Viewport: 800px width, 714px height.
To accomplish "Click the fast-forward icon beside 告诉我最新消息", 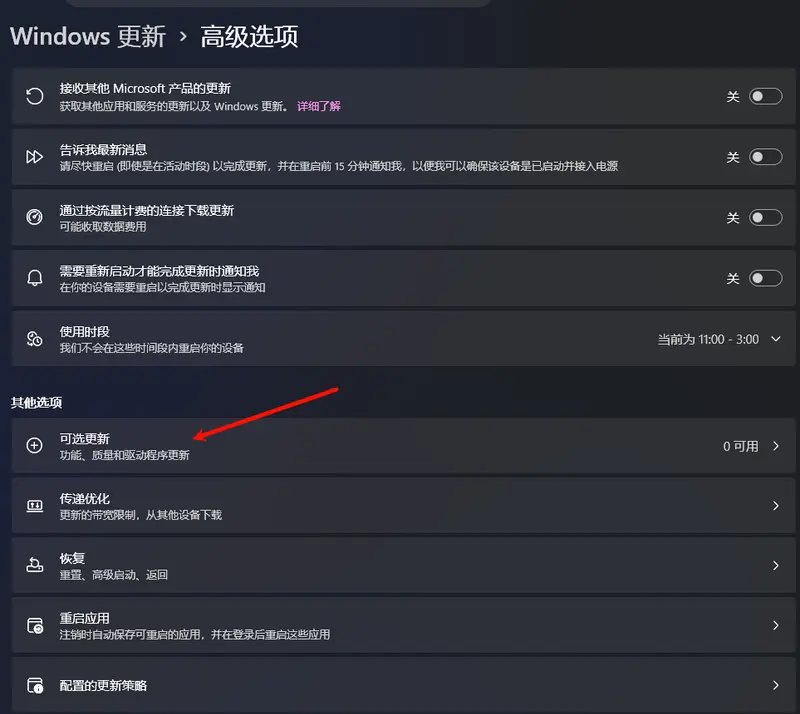I will (x=31, y=157).
